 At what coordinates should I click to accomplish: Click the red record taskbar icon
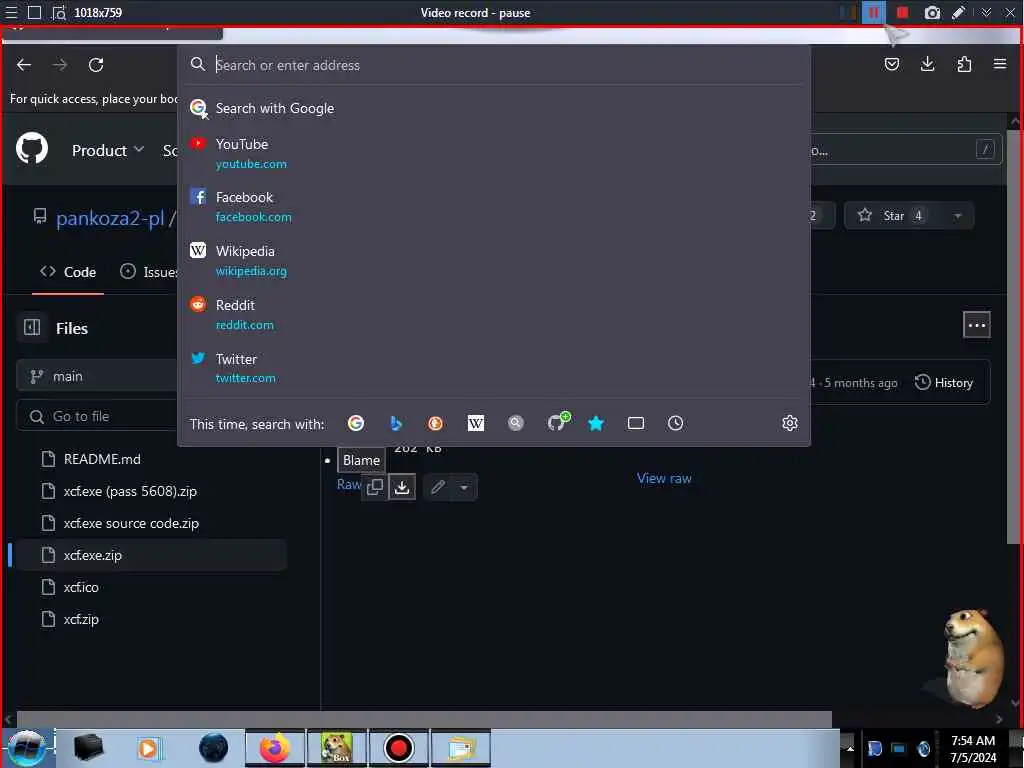point(398,748)
